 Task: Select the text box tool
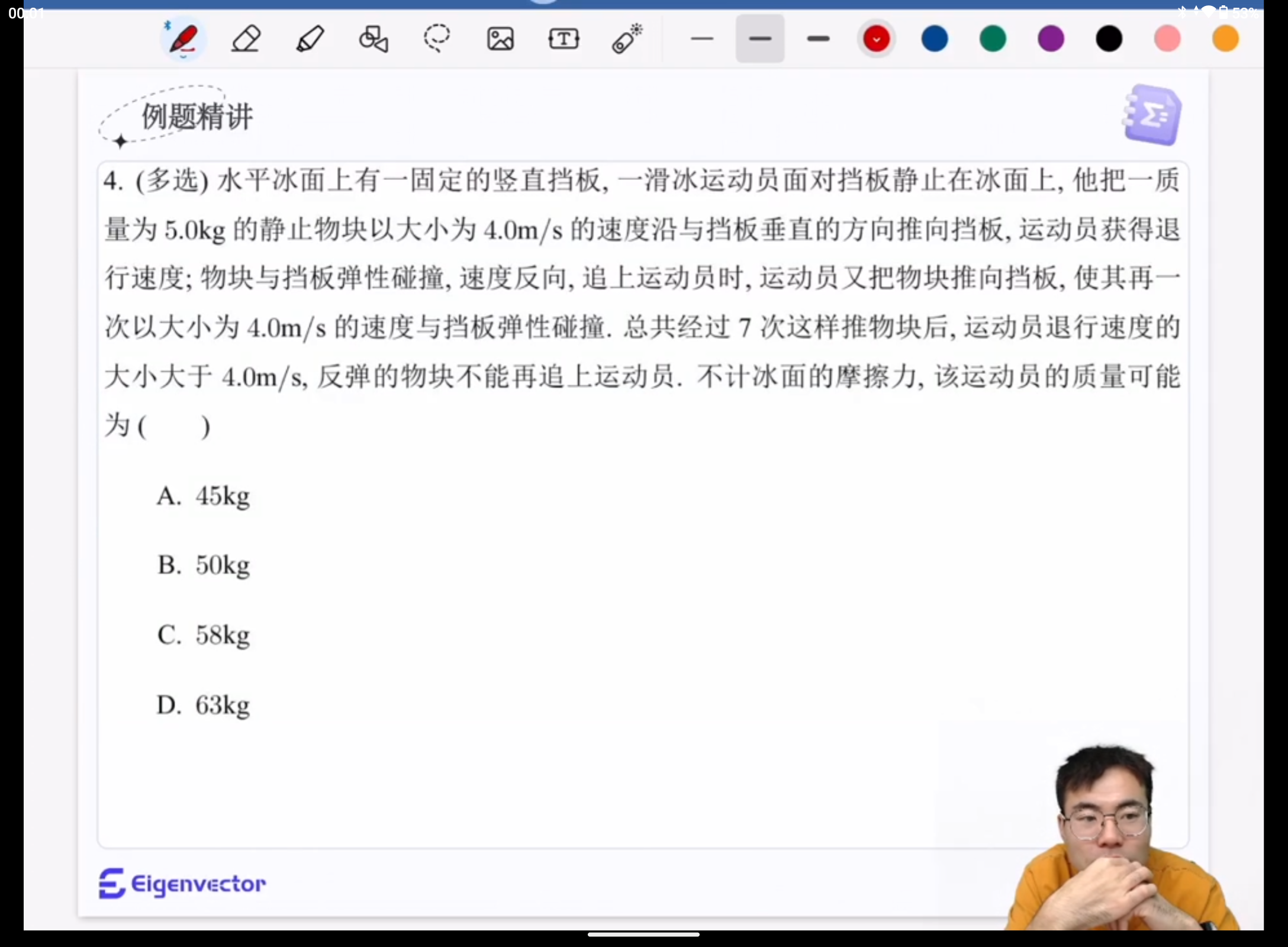[x=563, y=38]
